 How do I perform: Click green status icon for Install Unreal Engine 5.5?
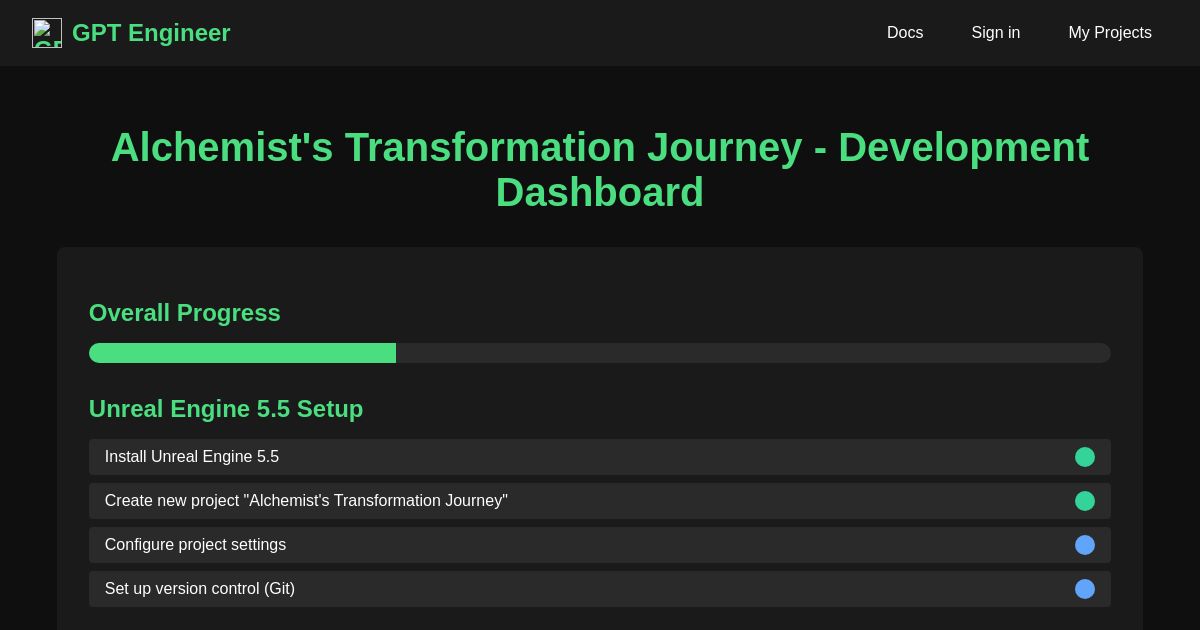pyautogui.click(x=1085, y=457)
